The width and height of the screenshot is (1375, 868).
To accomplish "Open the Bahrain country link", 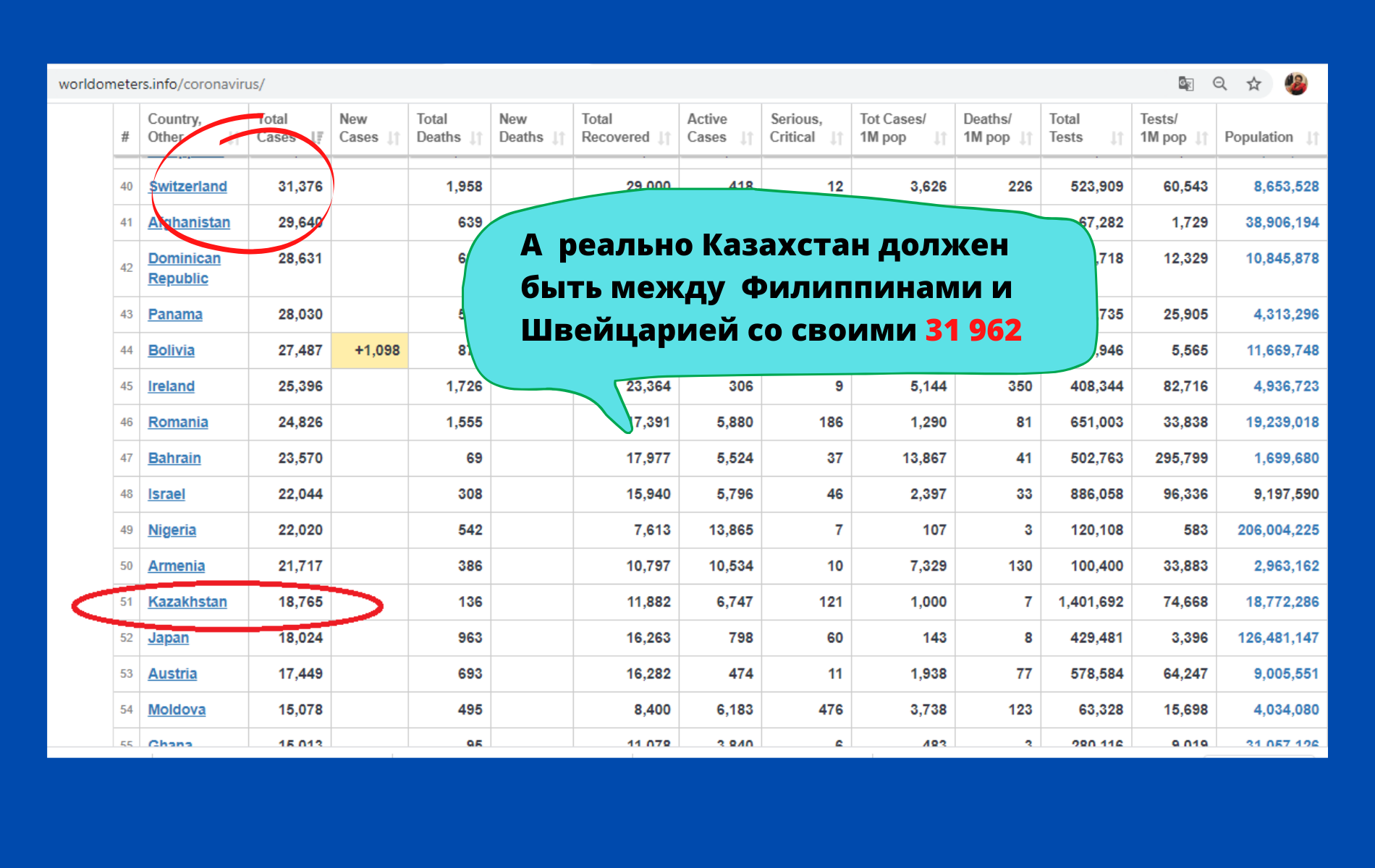I will 174,459.
